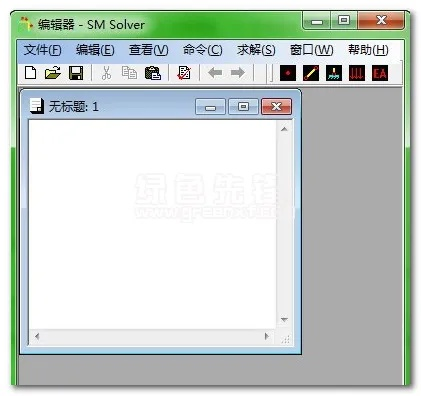
Task: Select the EA material property icon
Action: (380, 73)
